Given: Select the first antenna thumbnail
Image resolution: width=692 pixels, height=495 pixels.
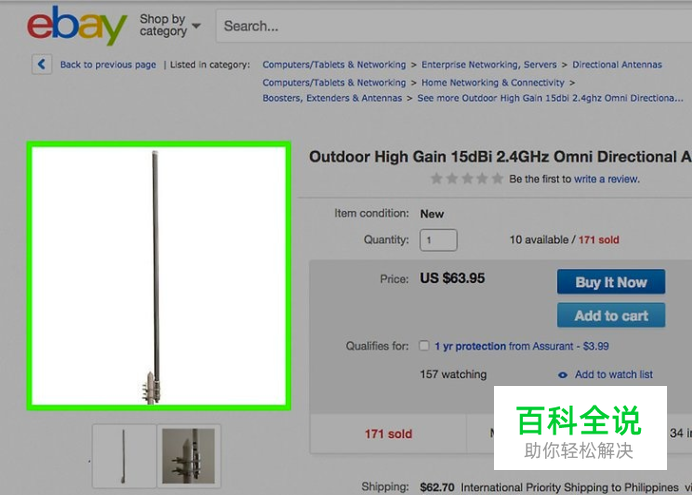Looking at the screenshot, I should click(x=124, y=456).
